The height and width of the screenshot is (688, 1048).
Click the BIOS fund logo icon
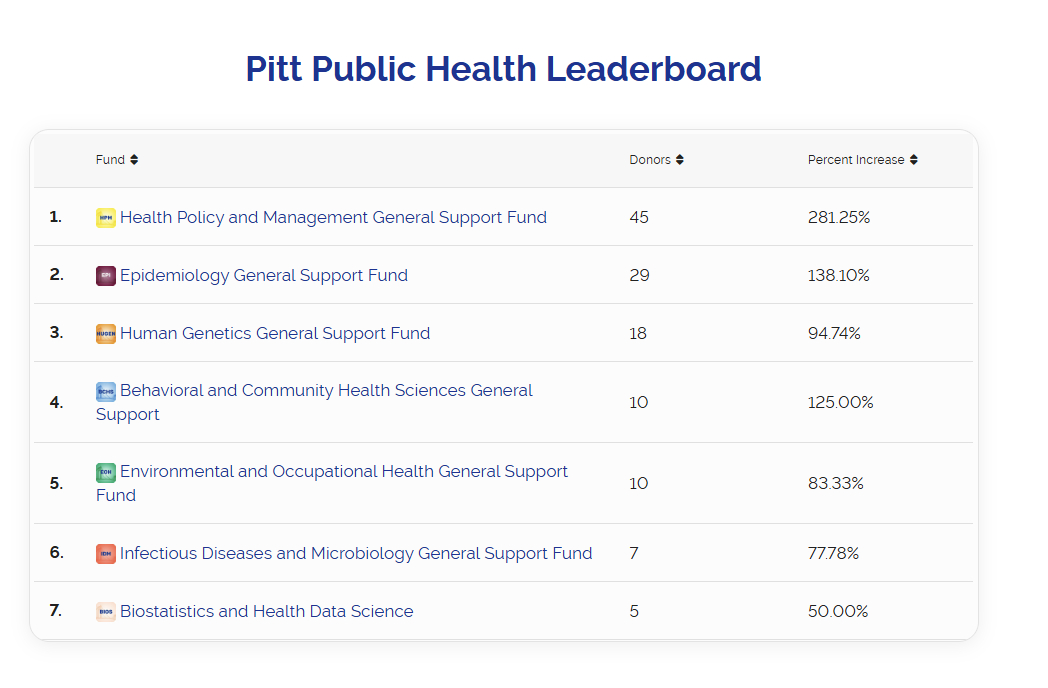pyautogui.click(x=106, y=612)
